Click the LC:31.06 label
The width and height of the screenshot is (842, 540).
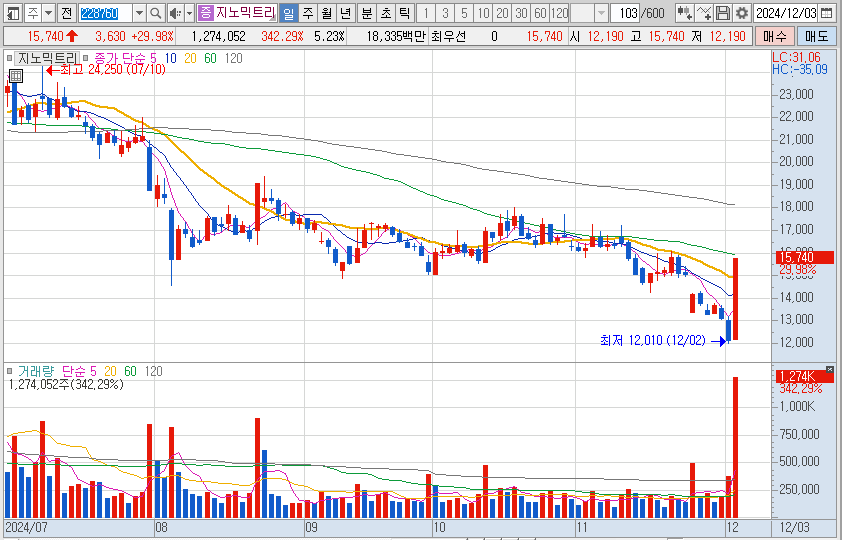click(796, 57)
